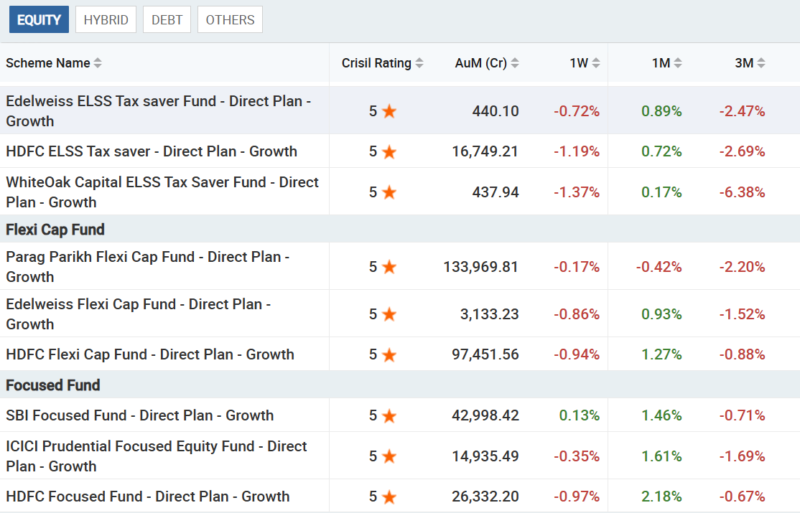Sort by Scheme Name arrows
The image size is (800, 513).
coord(97,63)
